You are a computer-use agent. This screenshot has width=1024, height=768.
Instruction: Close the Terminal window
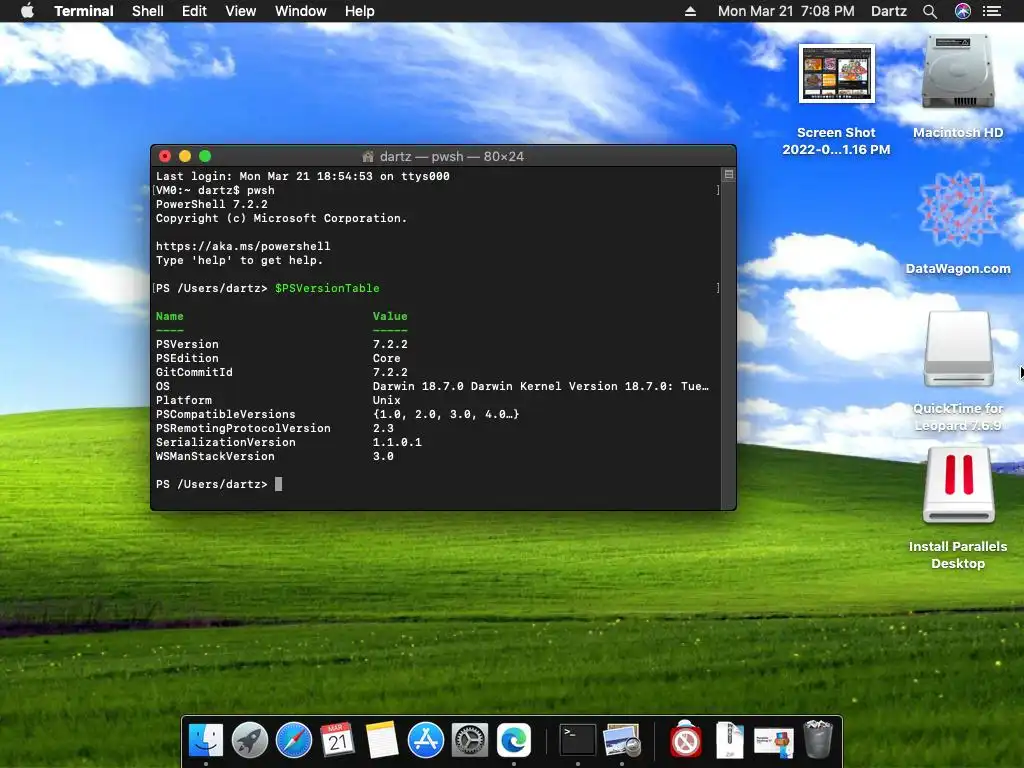[165, 156]
